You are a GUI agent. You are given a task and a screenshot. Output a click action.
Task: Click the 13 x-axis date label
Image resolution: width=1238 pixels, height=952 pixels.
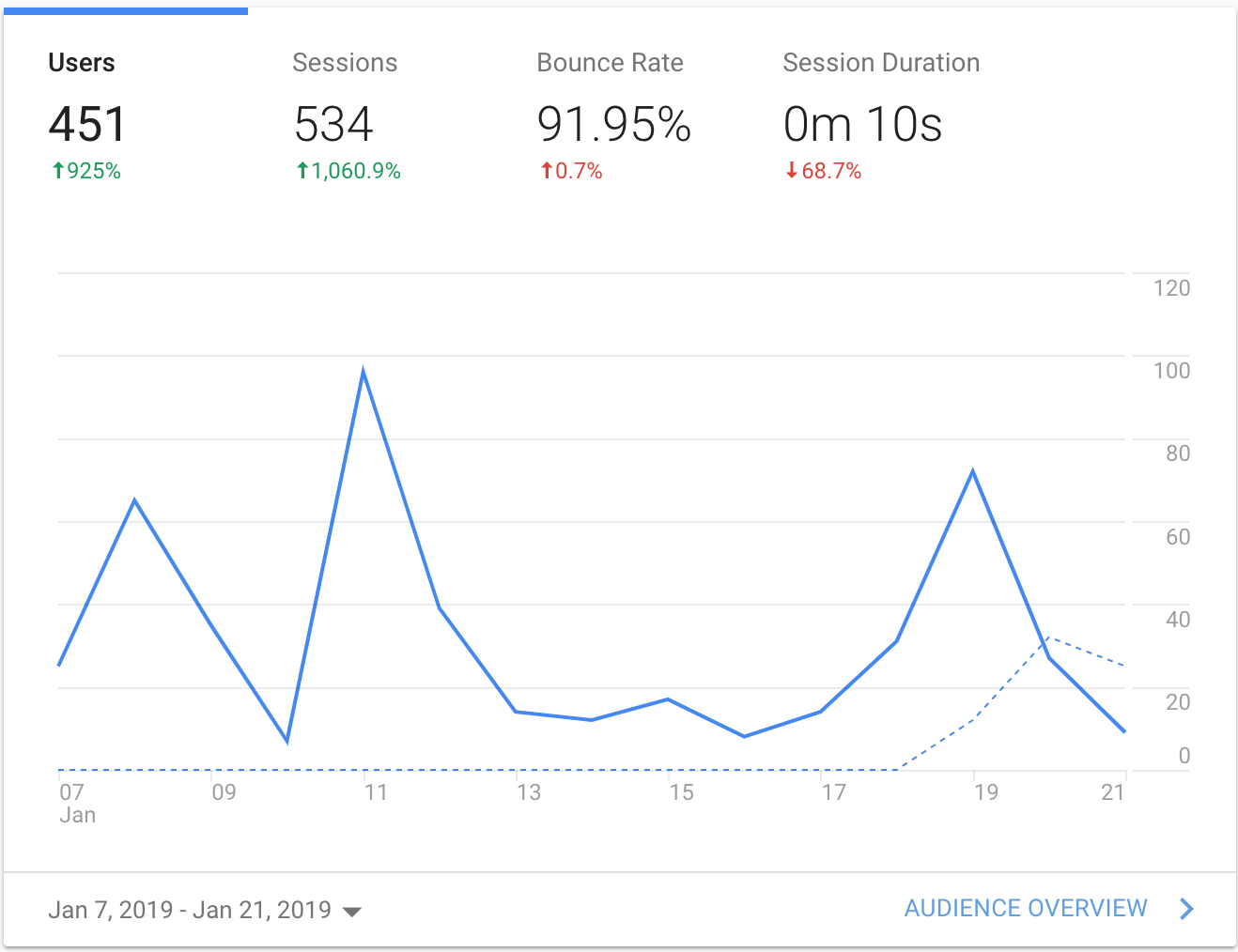point(529,792)
